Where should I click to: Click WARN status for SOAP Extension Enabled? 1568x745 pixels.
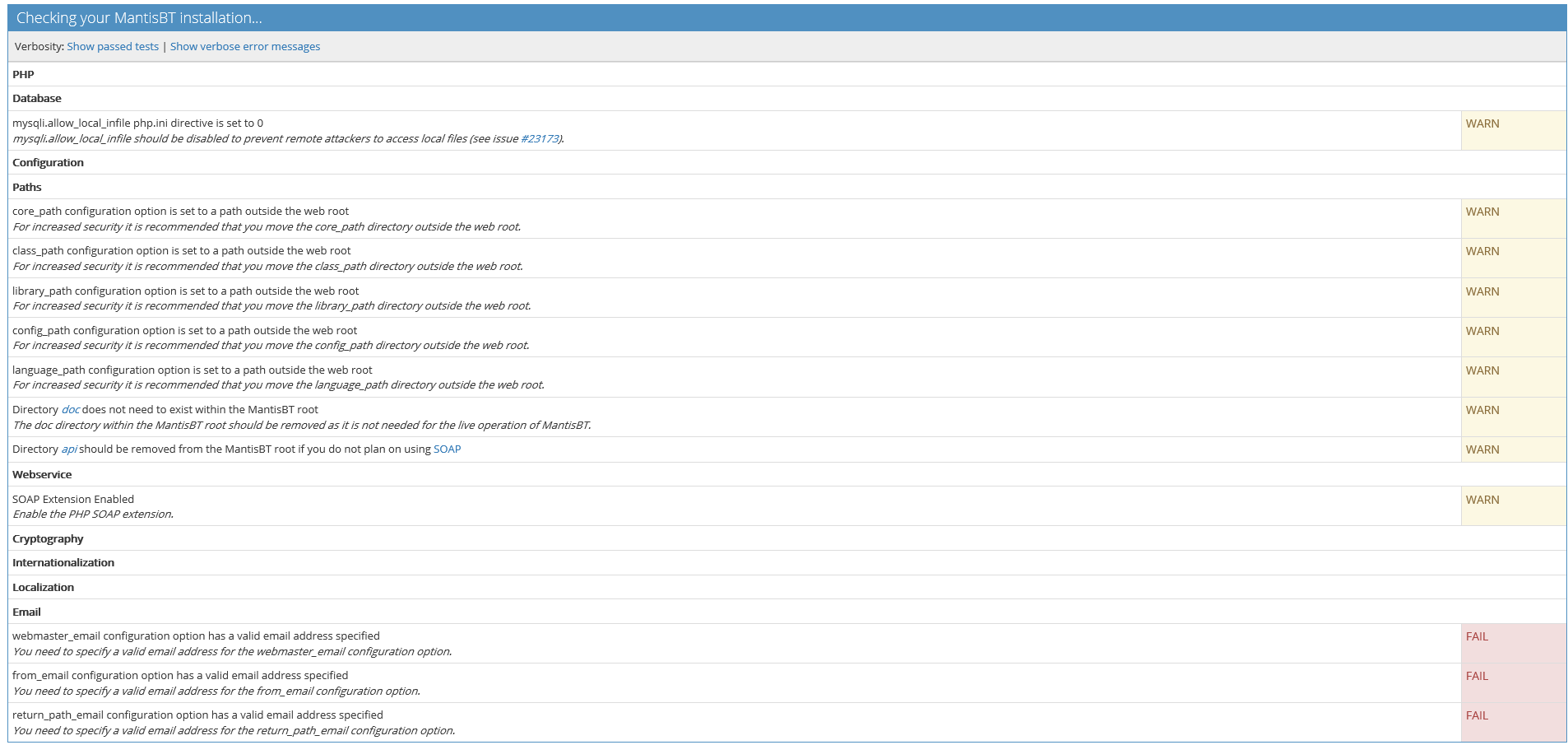point(1482,501)
